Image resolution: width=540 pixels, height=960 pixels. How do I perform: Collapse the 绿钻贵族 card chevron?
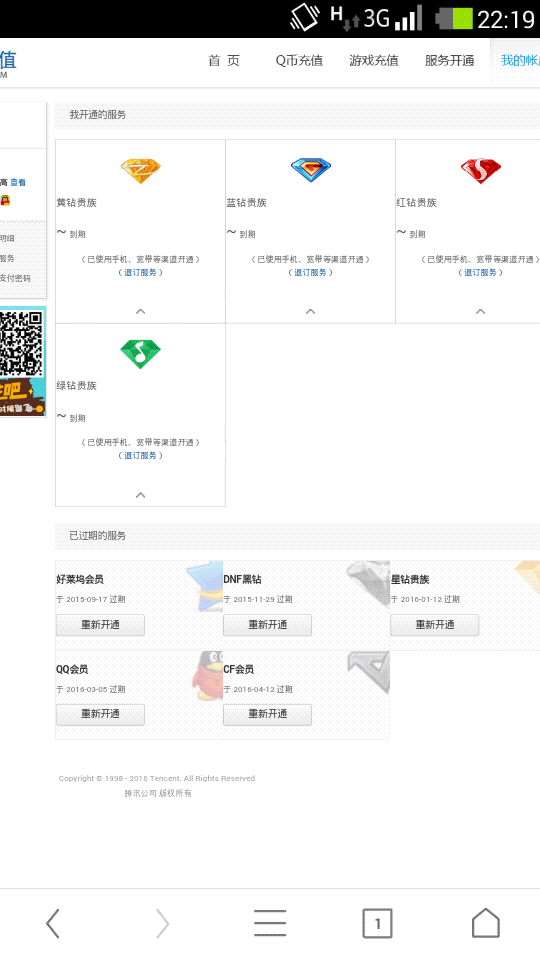pos(140,495)
